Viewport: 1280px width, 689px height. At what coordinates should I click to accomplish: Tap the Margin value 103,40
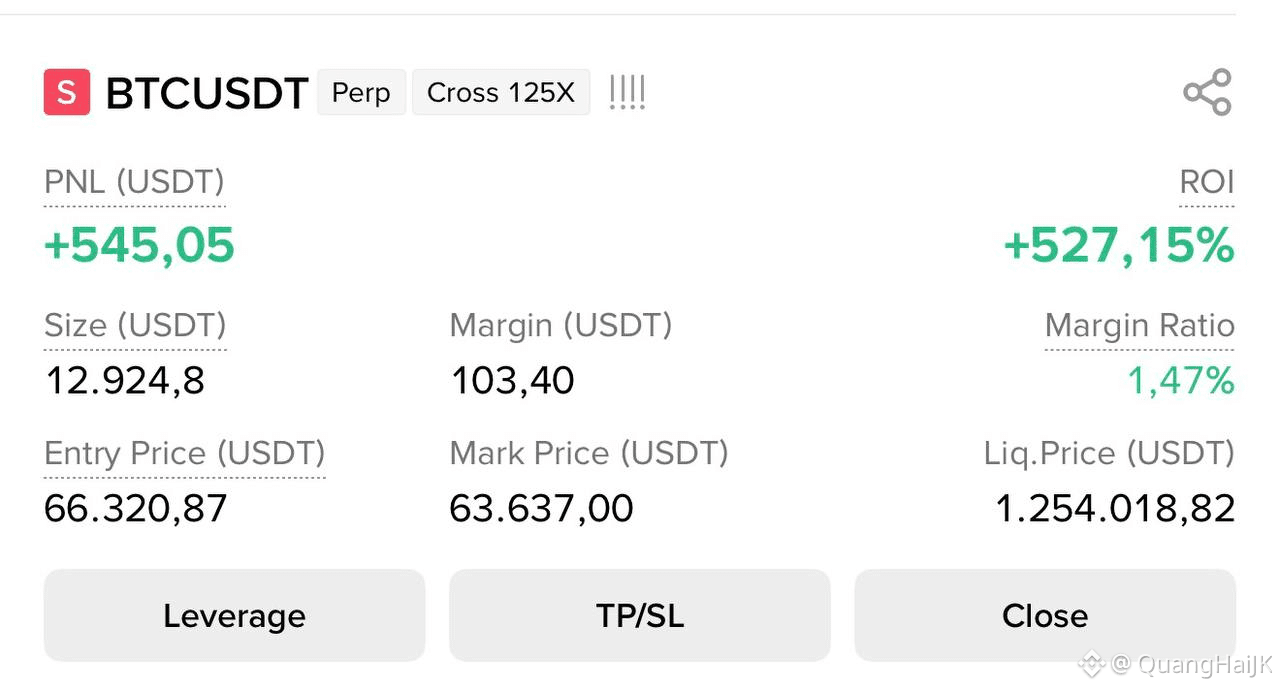[512, 381]
